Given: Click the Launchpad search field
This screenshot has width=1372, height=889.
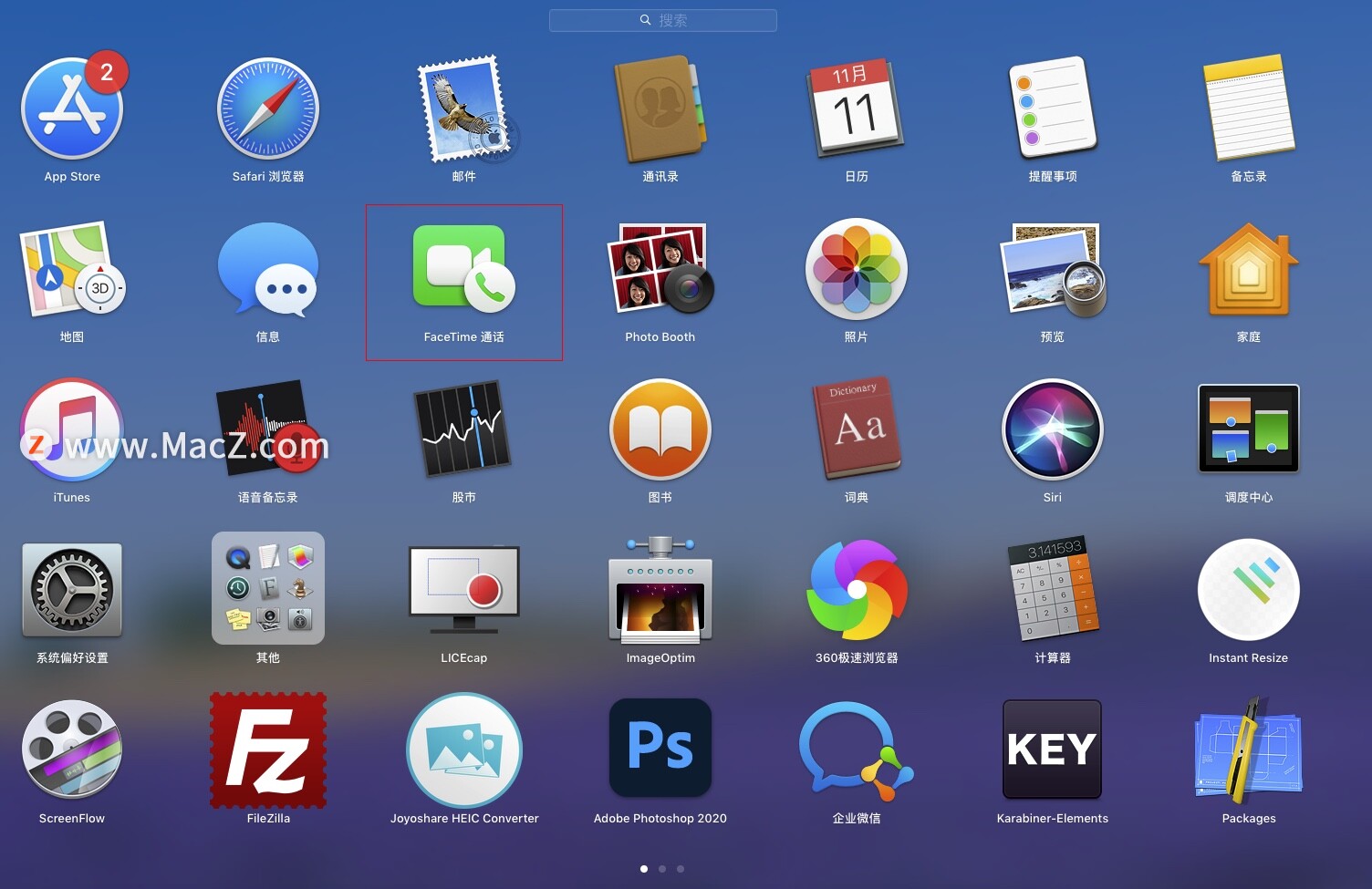Looking at the screenshot, I should (663, 20).
